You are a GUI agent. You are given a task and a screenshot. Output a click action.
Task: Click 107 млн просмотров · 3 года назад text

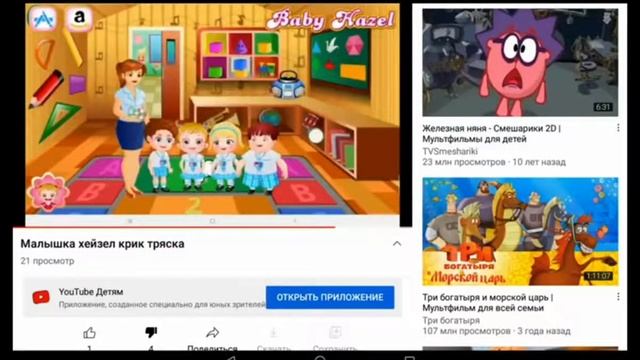(496, 331)
